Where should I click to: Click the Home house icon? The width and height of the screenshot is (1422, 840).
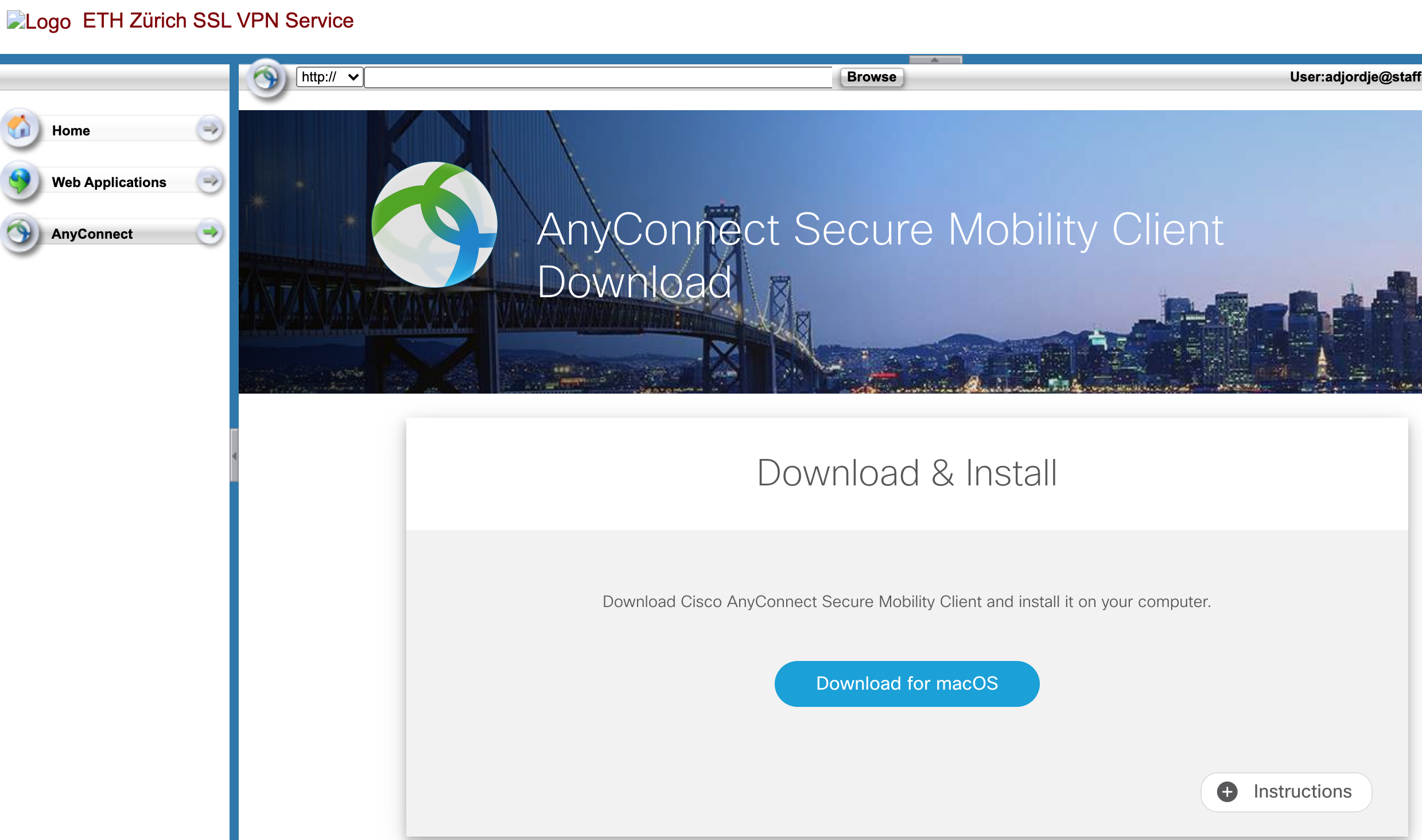(x=20, y=128)
